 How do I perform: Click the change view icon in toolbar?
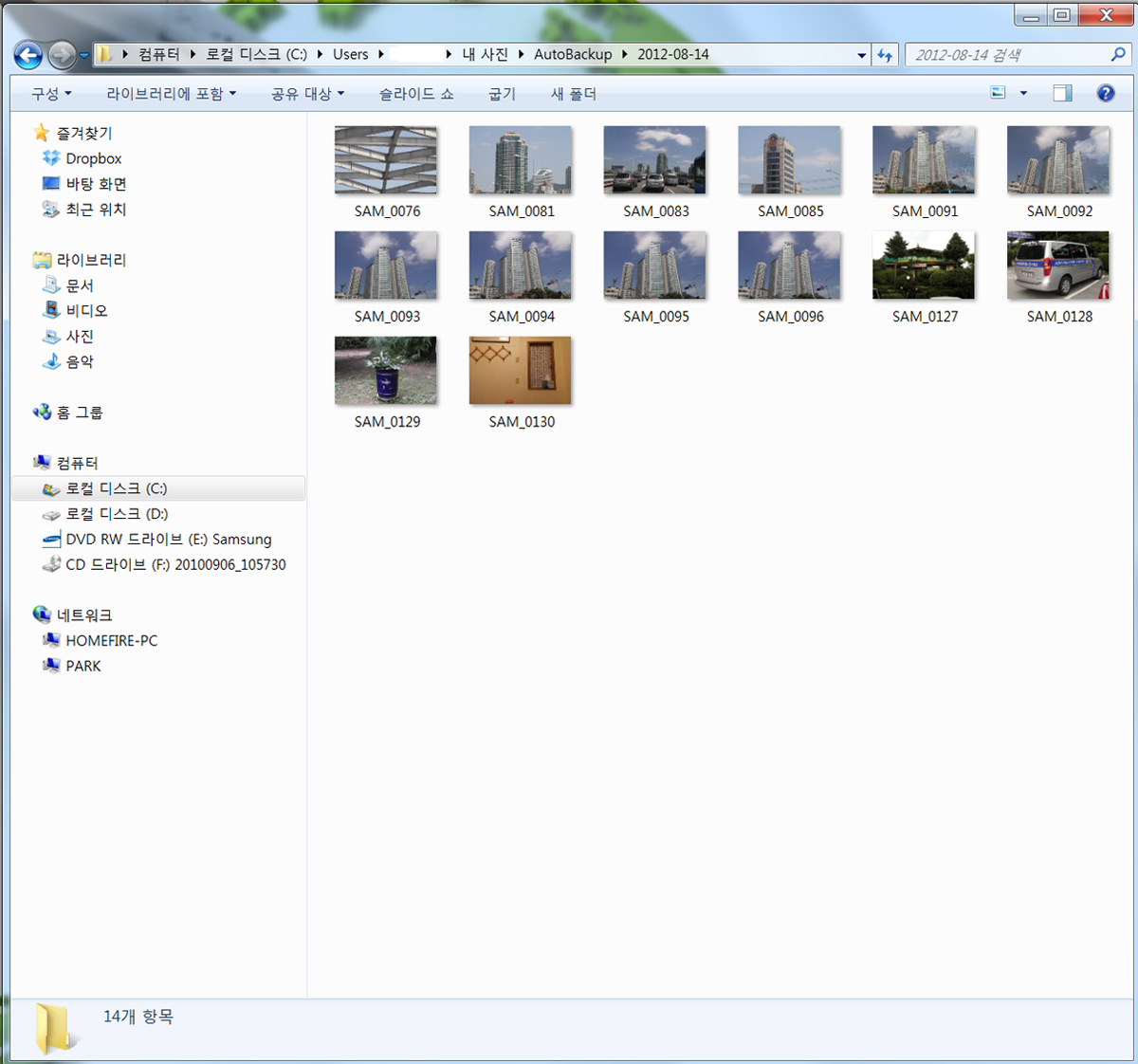point(998,93)
